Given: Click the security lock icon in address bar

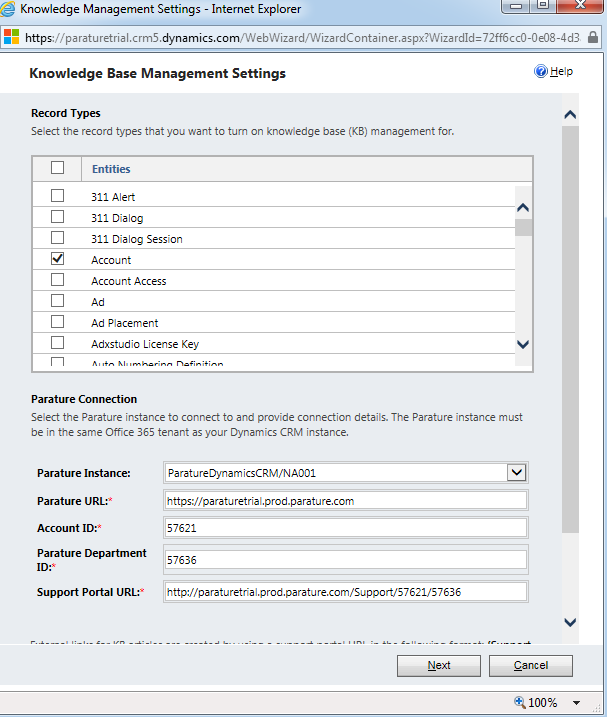Looking at the screenshot, I should tap(592, 37).
